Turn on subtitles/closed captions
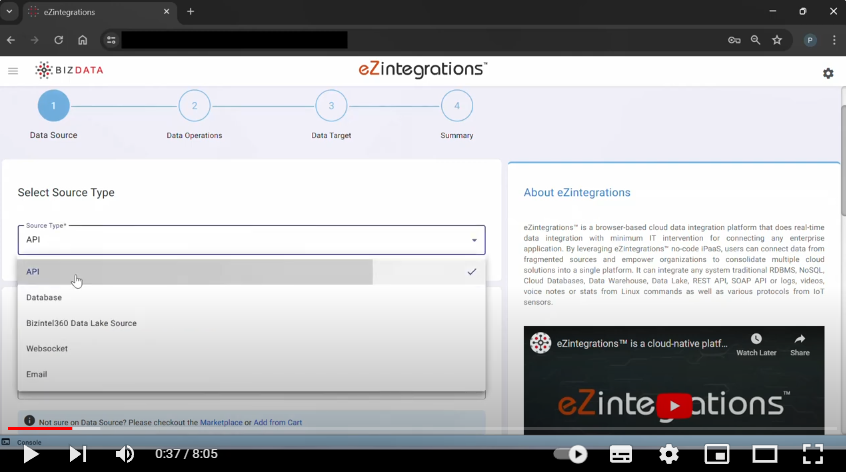846x472 pixels. (x=621, y=455)
